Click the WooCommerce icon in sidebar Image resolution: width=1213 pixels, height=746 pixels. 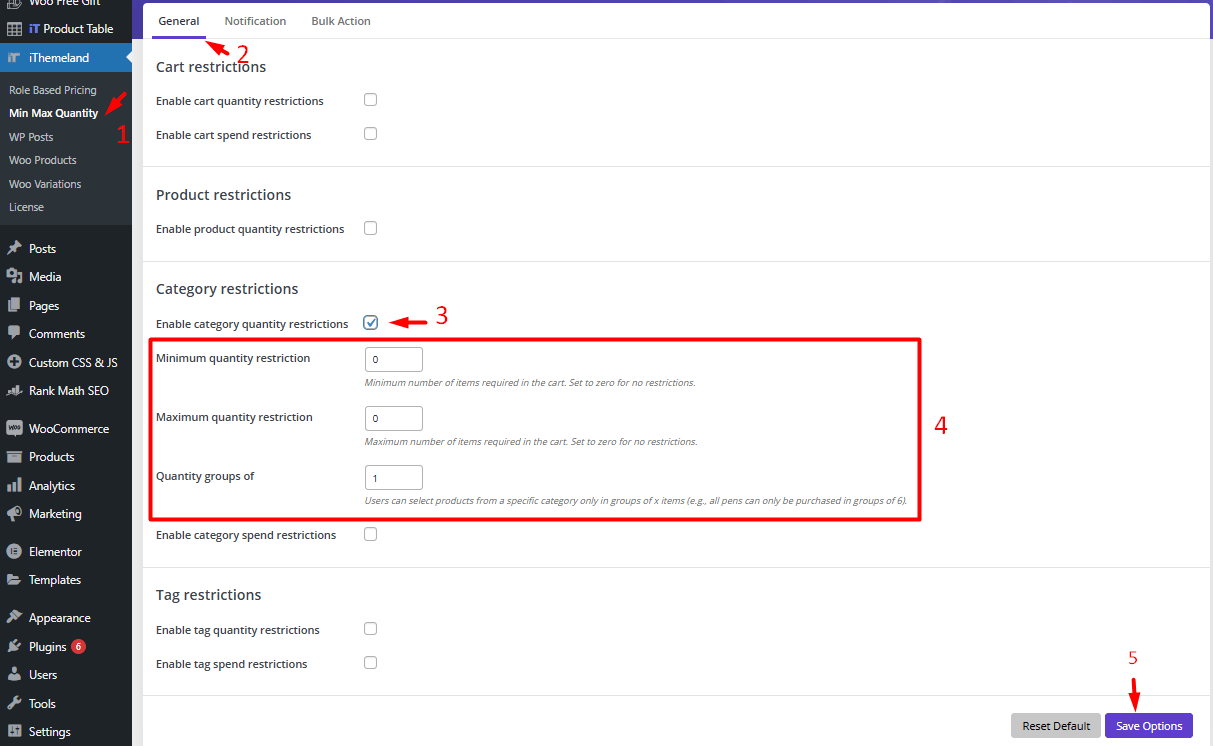14,428
